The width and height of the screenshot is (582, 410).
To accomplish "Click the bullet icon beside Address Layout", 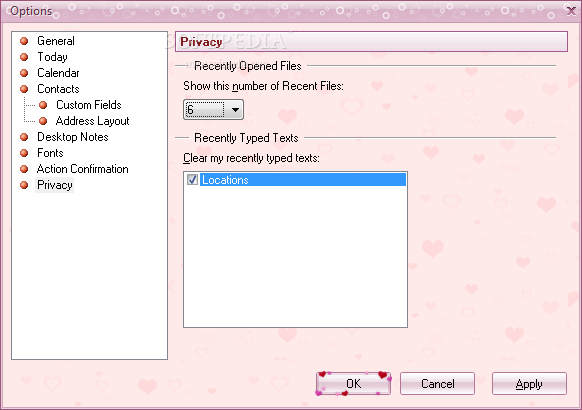I will (43, 121).
